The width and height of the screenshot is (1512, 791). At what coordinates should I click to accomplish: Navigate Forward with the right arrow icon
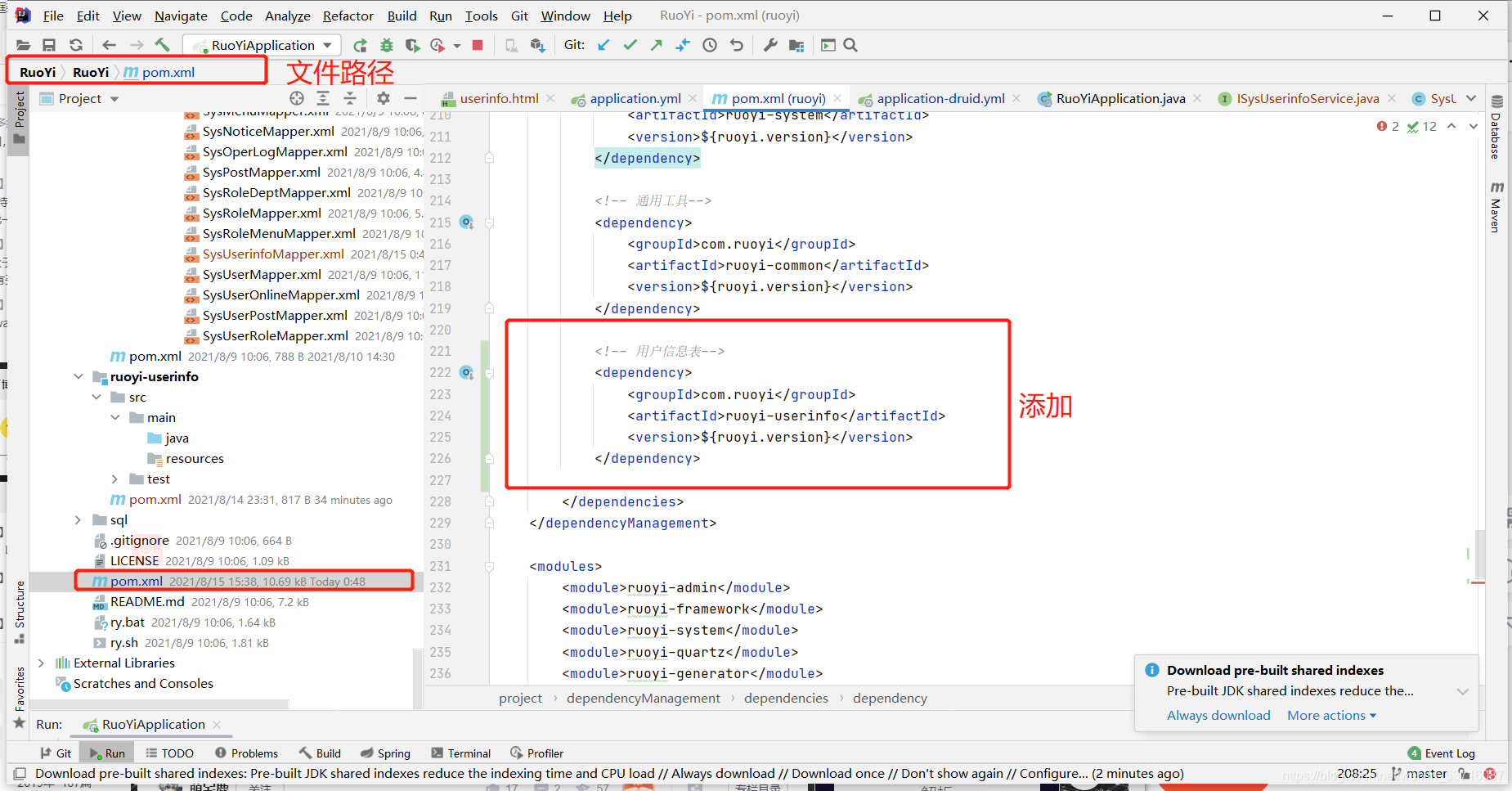tap(137, 46)
